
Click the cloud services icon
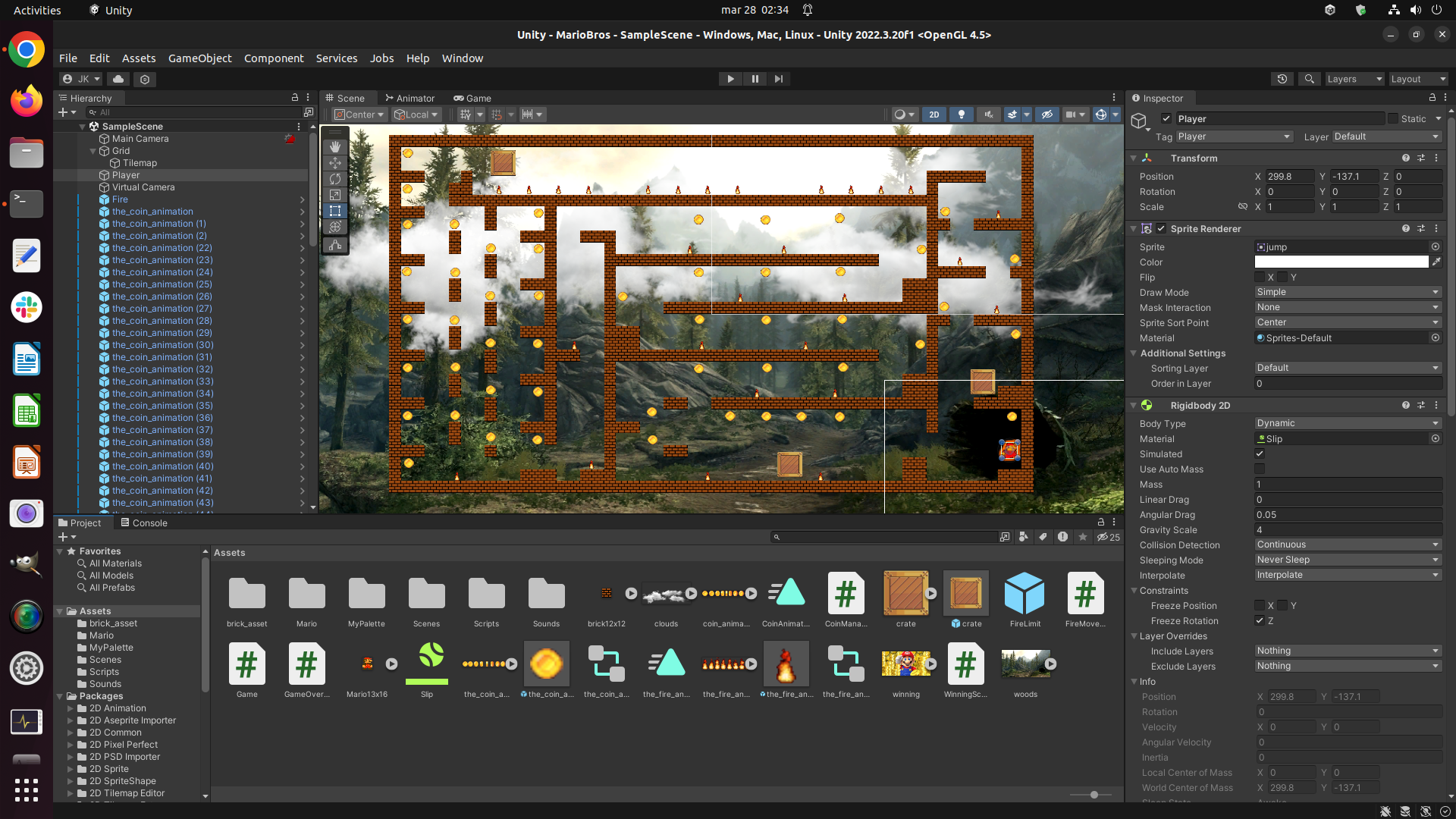[x=118, y=79]
